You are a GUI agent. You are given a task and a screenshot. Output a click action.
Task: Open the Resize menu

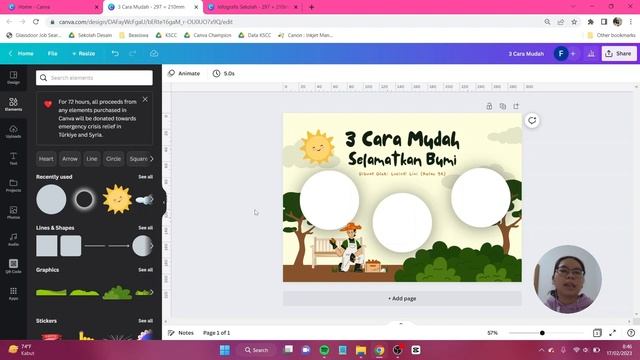[x=84, y=53]
